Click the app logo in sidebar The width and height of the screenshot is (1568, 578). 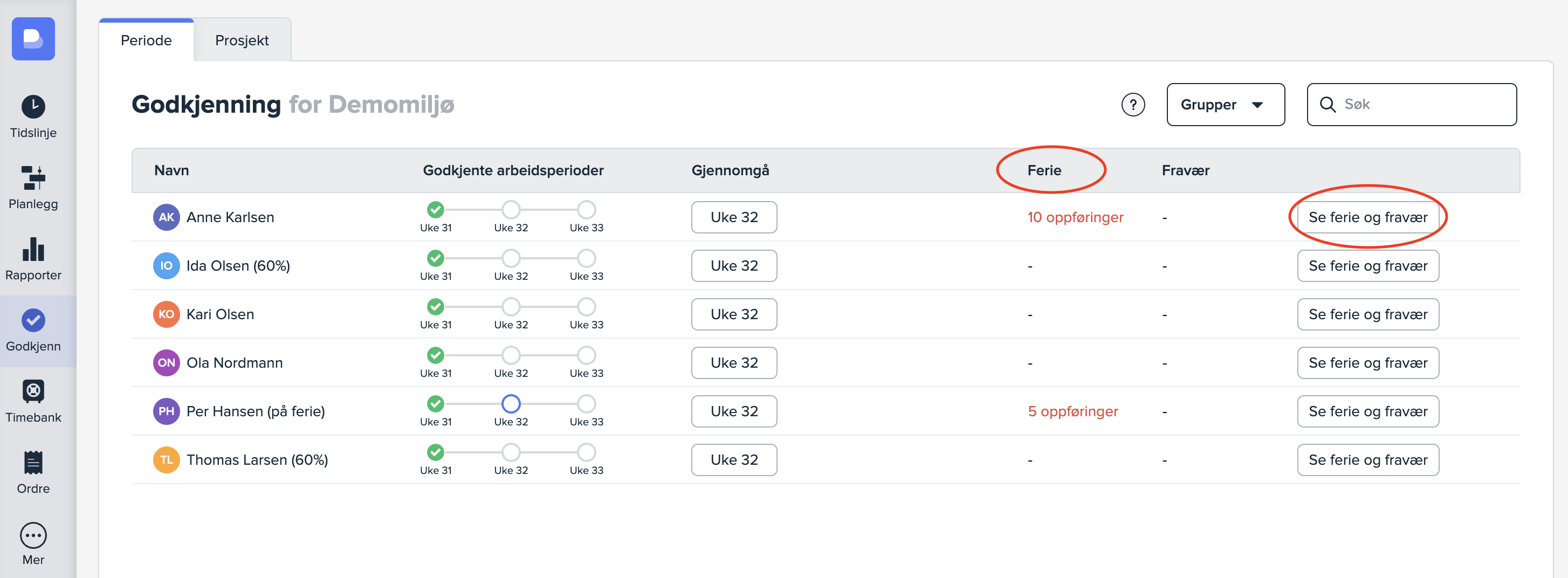pyautogui.click(x=33, y=39)
